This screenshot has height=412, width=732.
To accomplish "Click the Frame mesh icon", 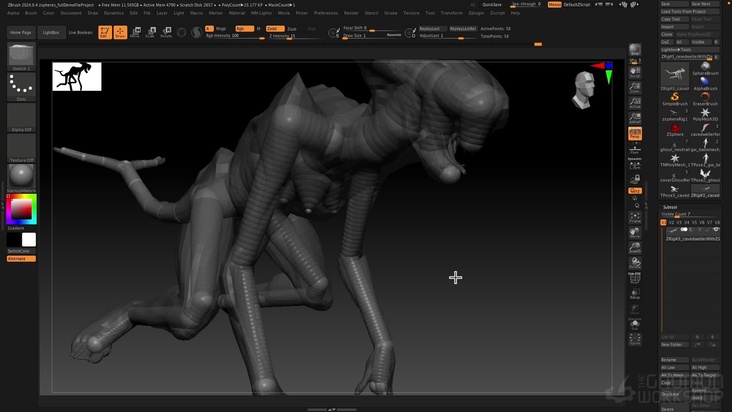I will coord(635,217).
